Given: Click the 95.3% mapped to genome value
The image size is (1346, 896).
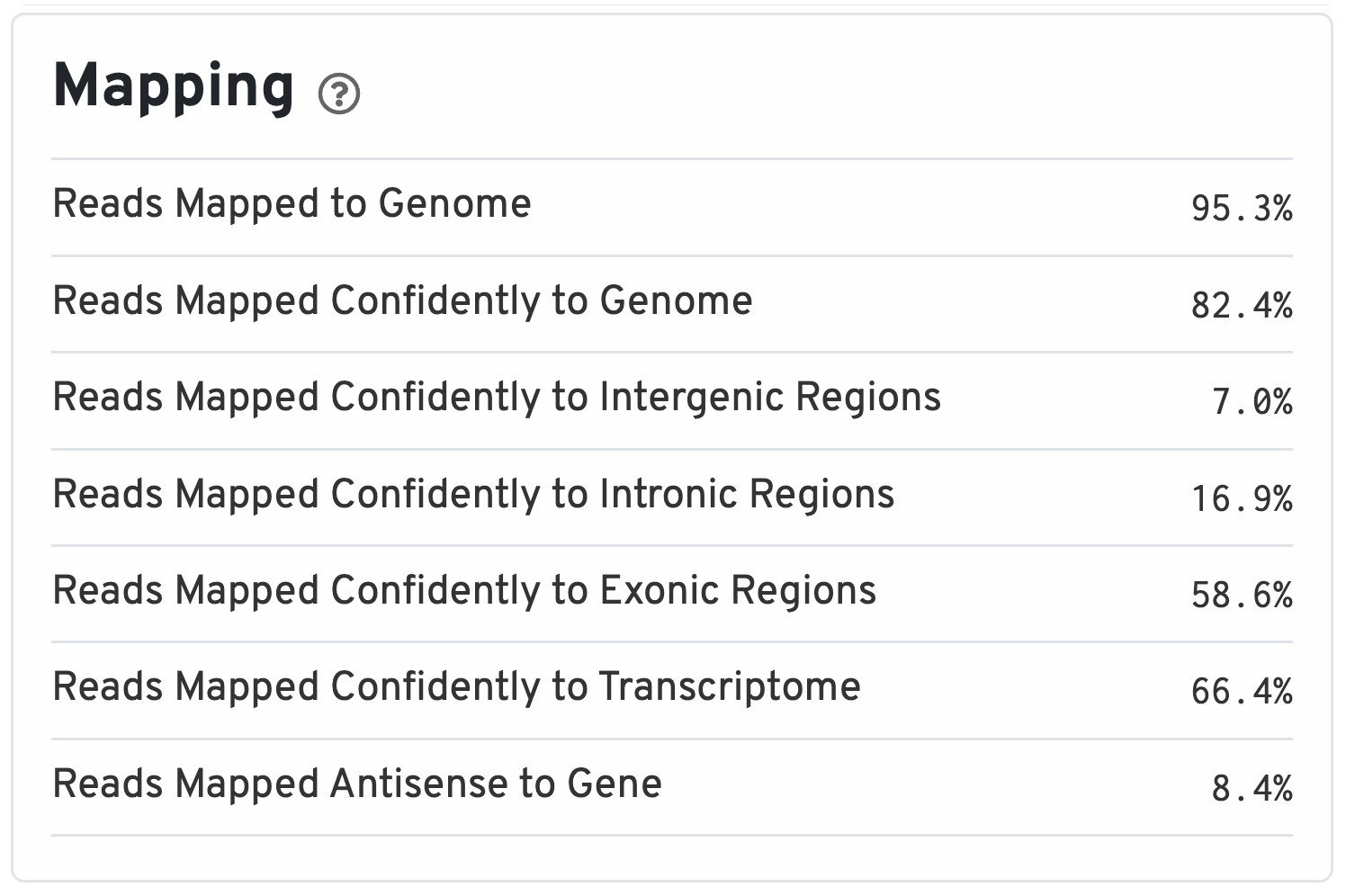Looking at the screenshot, I should 1242,209.
